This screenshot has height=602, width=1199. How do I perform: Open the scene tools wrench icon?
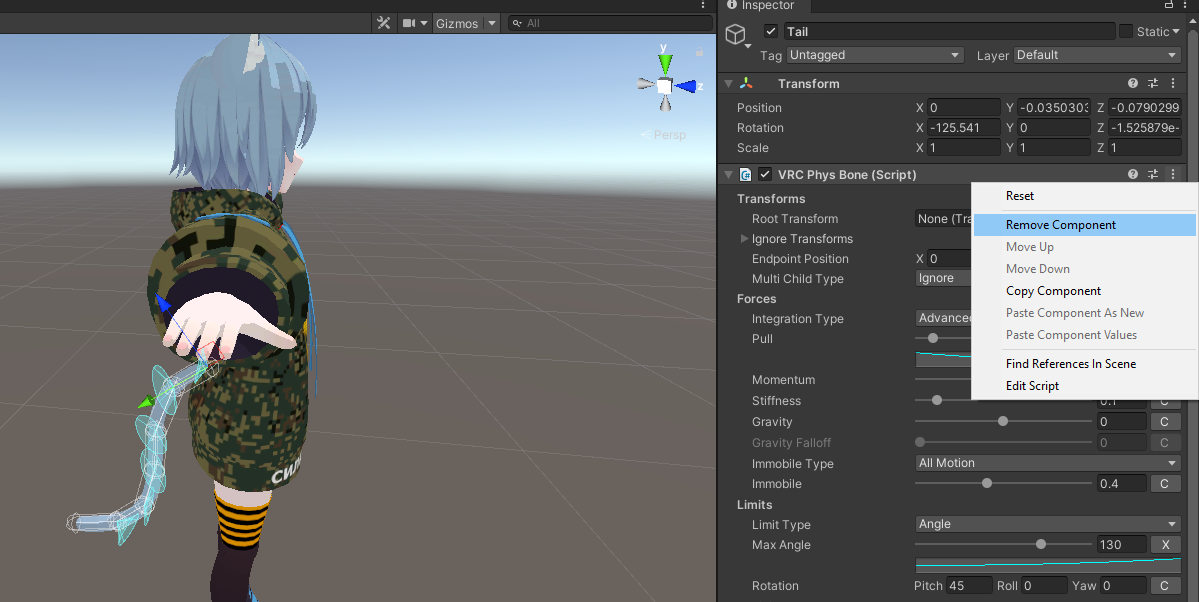pos(384,23)
